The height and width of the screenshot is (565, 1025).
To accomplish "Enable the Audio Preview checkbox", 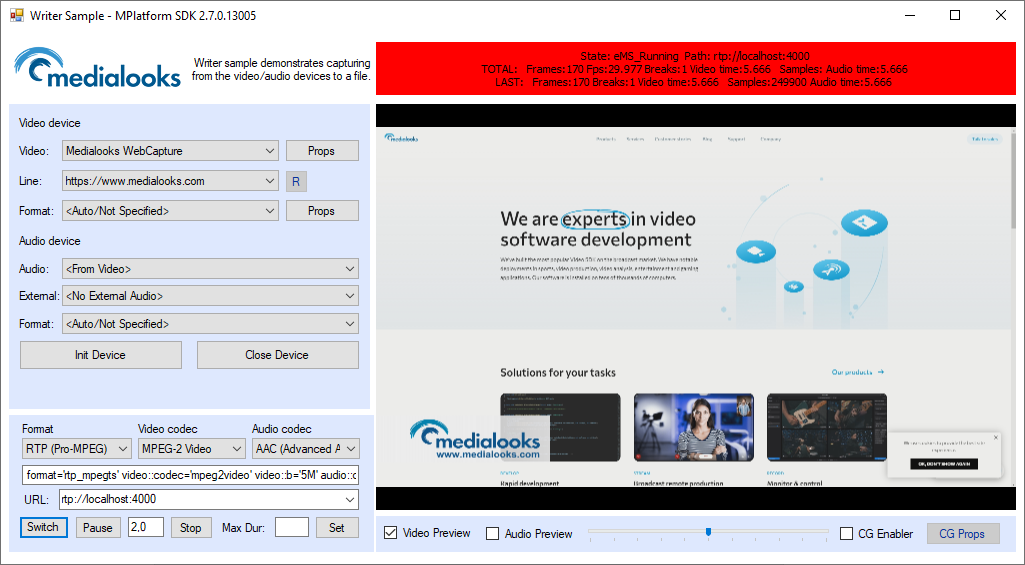I will tap(492, 534).
